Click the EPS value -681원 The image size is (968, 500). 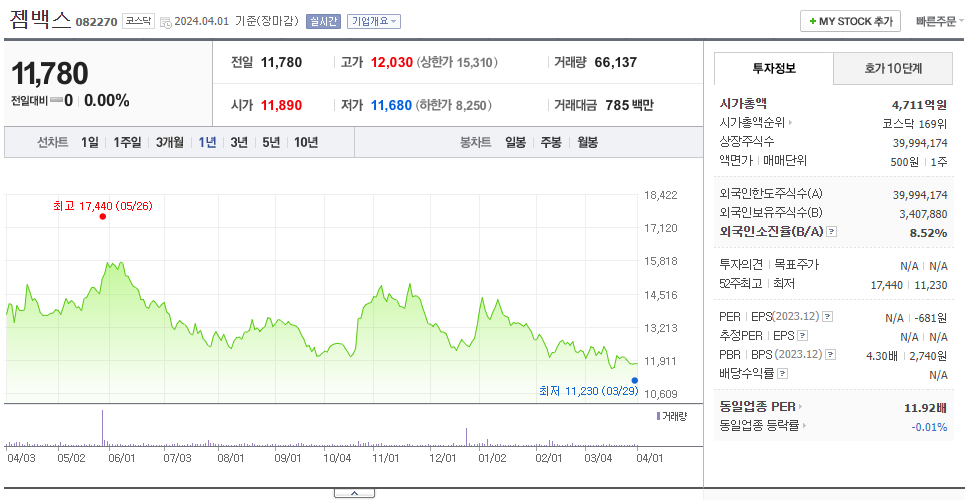(932, 318)
